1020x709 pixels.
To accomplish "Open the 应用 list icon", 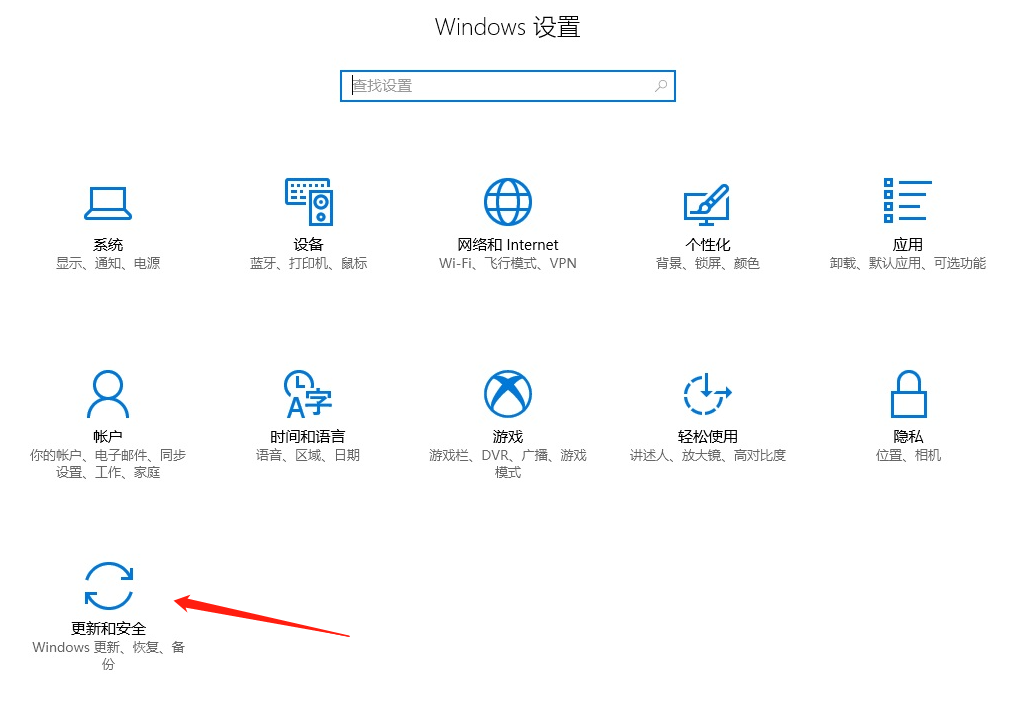I will pyautogui.click(x=907, y=201).
